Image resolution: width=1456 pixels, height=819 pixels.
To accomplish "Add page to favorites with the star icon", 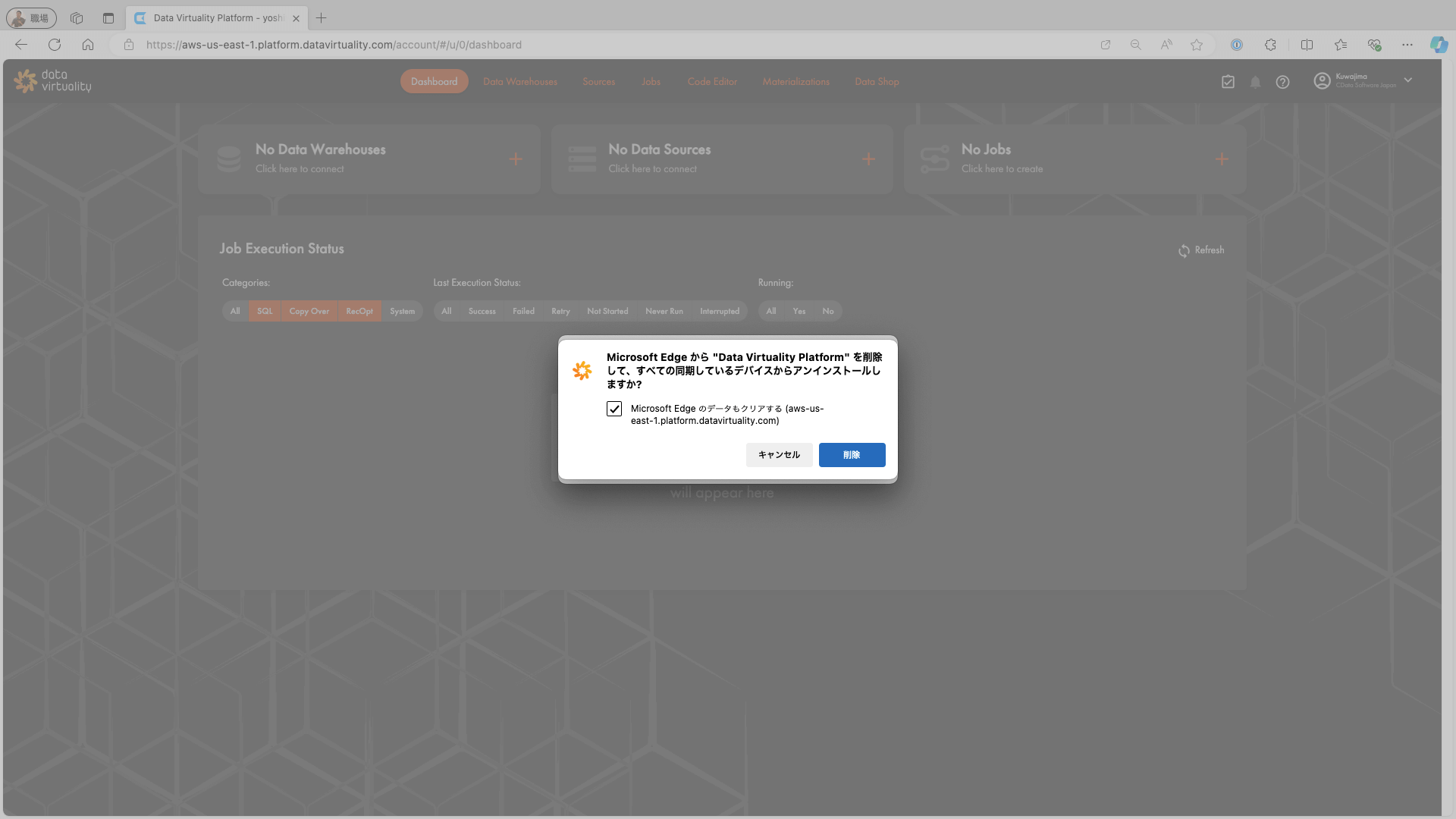I will click(x=1197, y=45).
